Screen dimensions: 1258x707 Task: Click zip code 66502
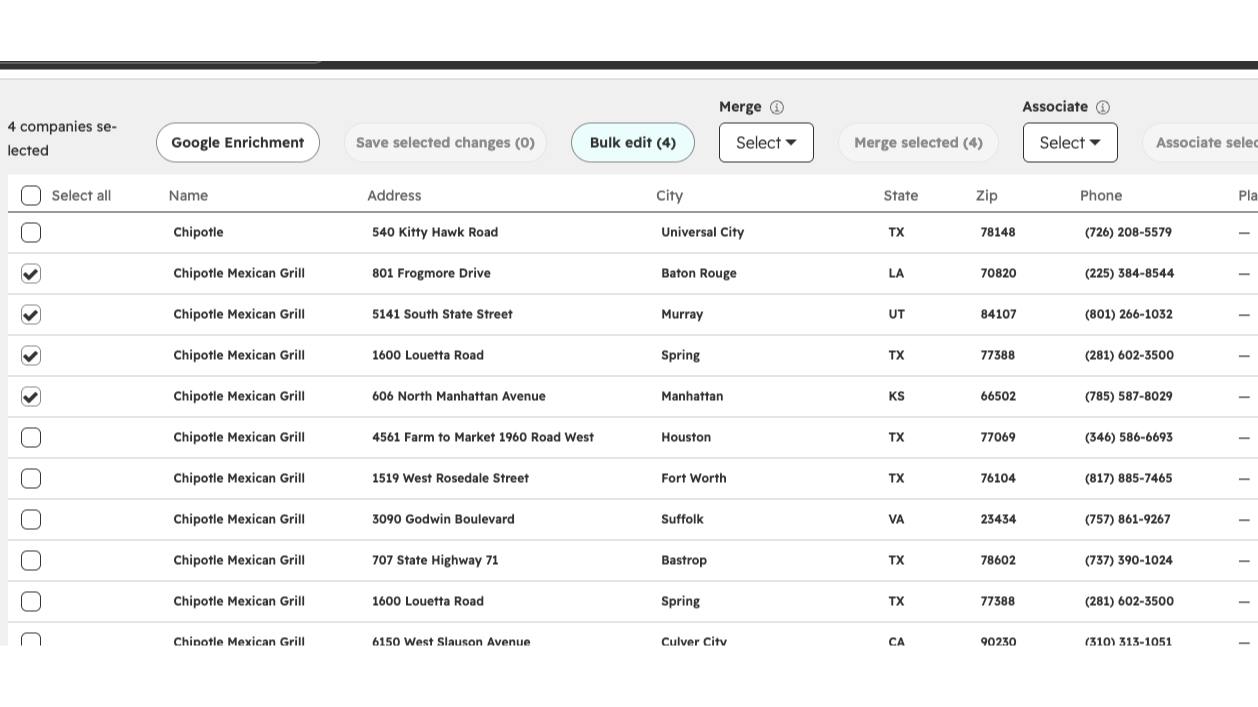[998, 396]
